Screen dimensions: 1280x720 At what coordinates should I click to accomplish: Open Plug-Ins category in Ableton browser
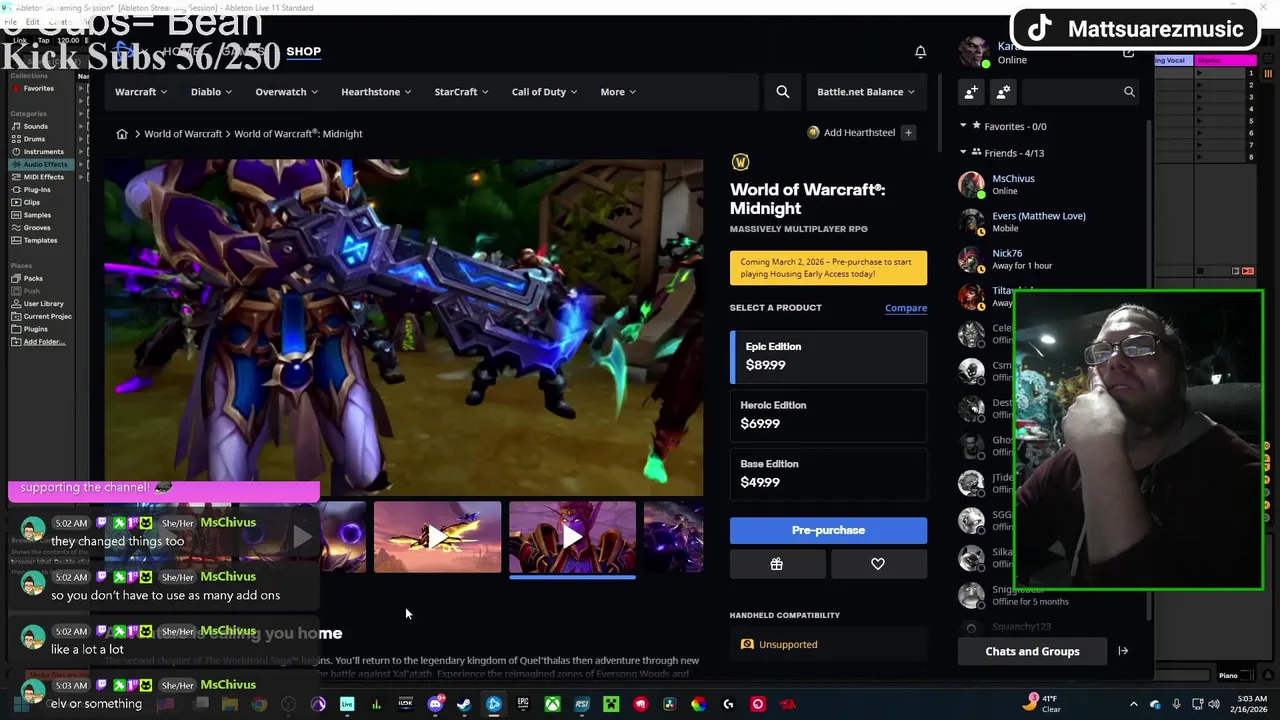click(37, 190)
